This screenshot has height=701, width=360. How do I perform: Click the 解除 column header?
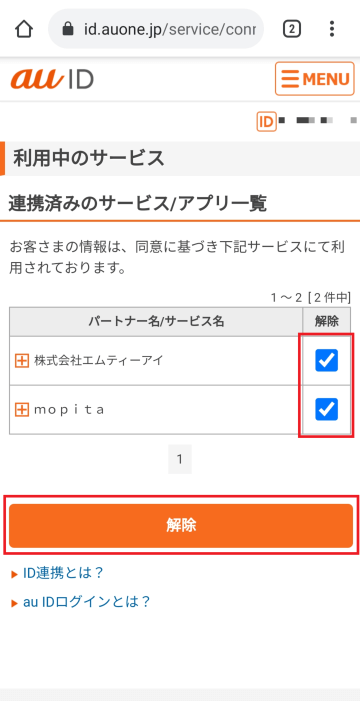click(326, 321)
